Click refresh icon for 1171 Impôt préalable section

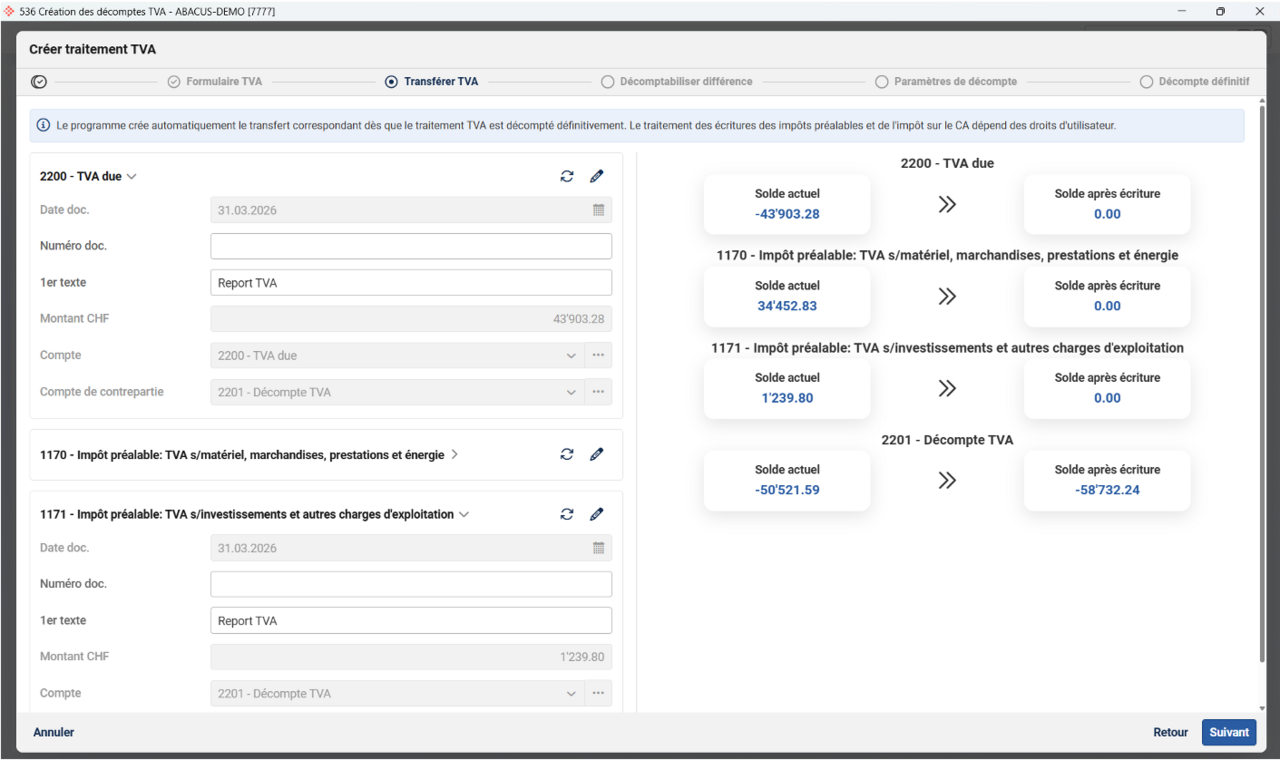567,514
